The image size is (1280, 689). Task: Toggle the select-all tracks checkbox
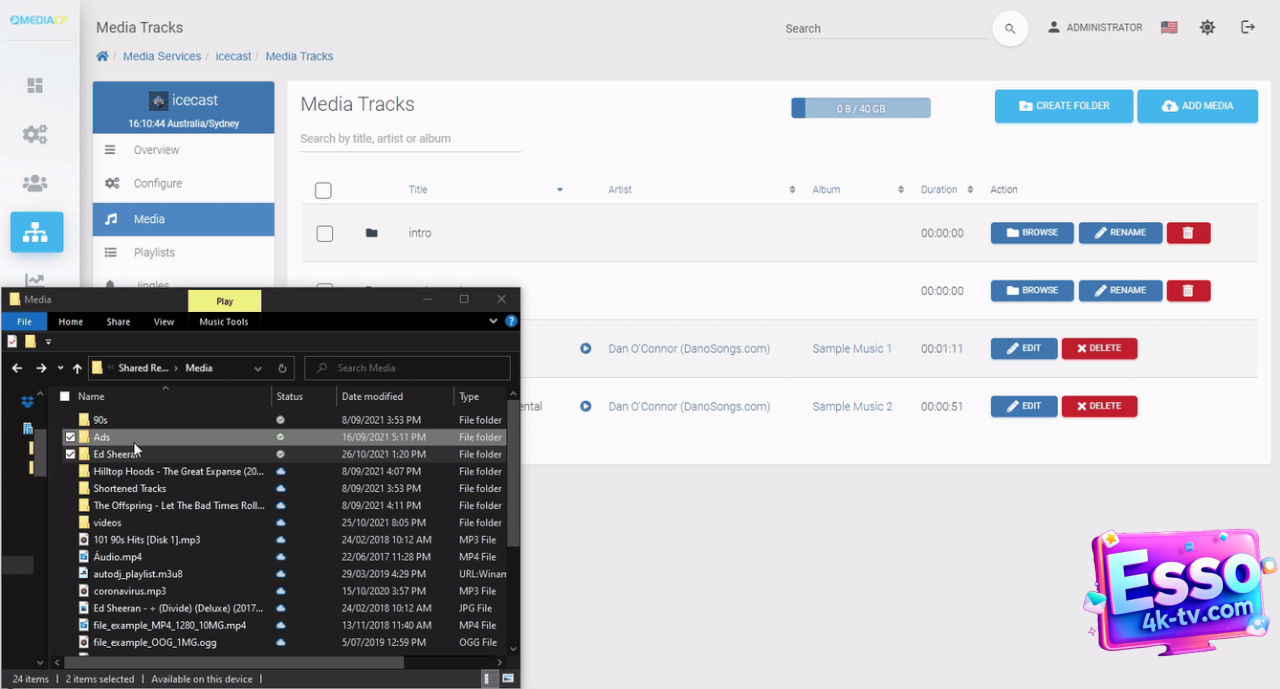coord(323,190)
